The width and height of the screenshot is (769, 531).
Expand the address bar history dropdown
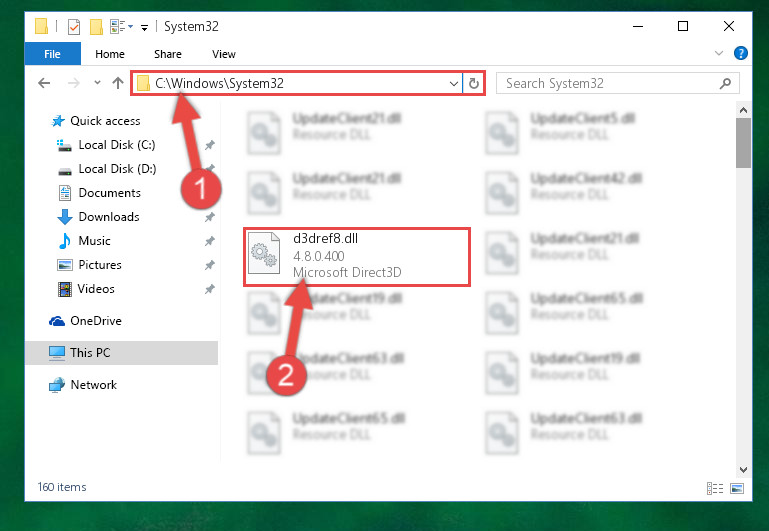pos(454,84)
